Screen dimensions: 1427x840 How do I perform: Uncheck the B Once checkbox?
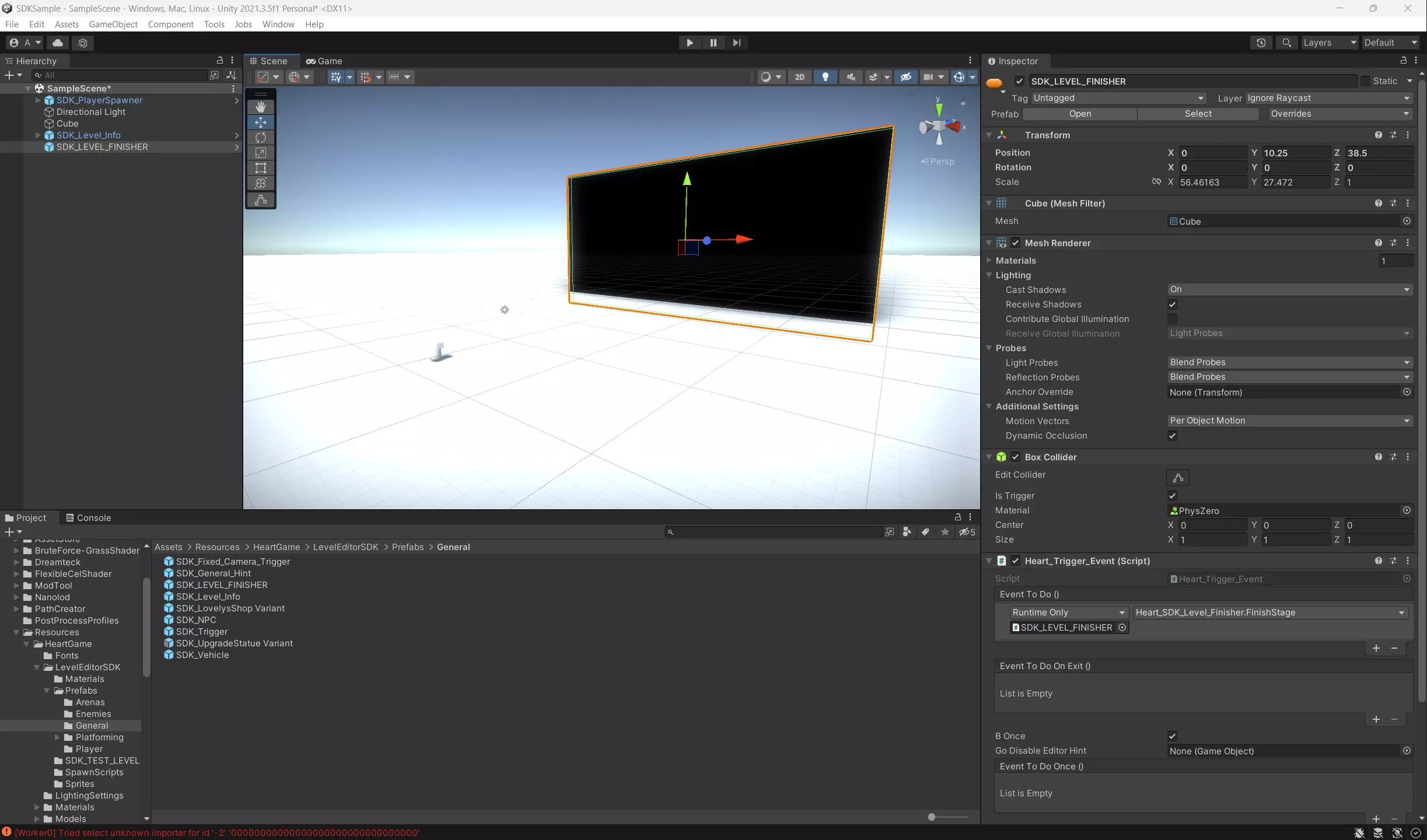(1172, 736)
